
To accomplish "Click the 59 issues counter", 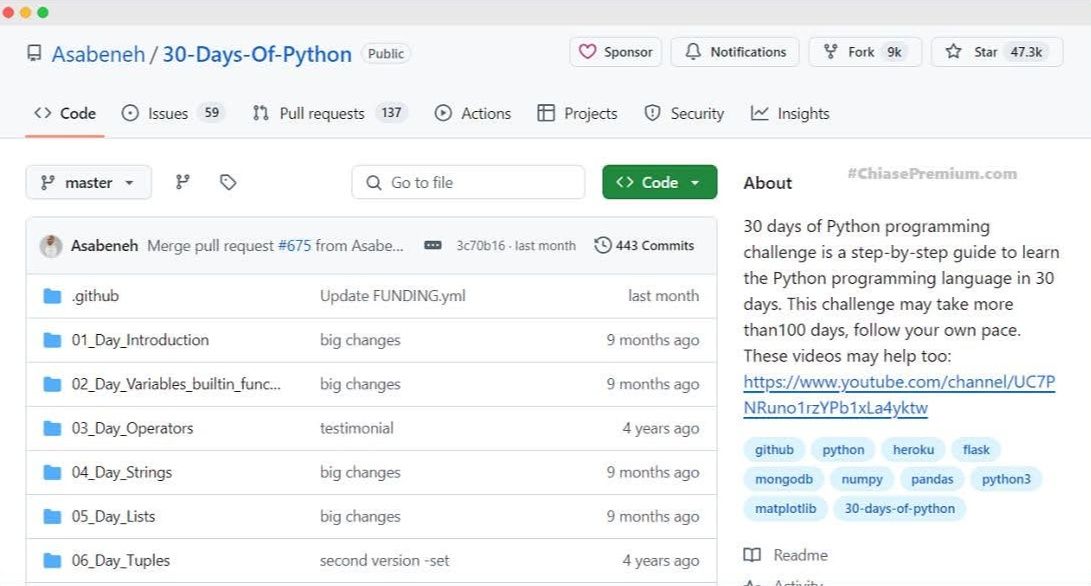I will point(212,113).
